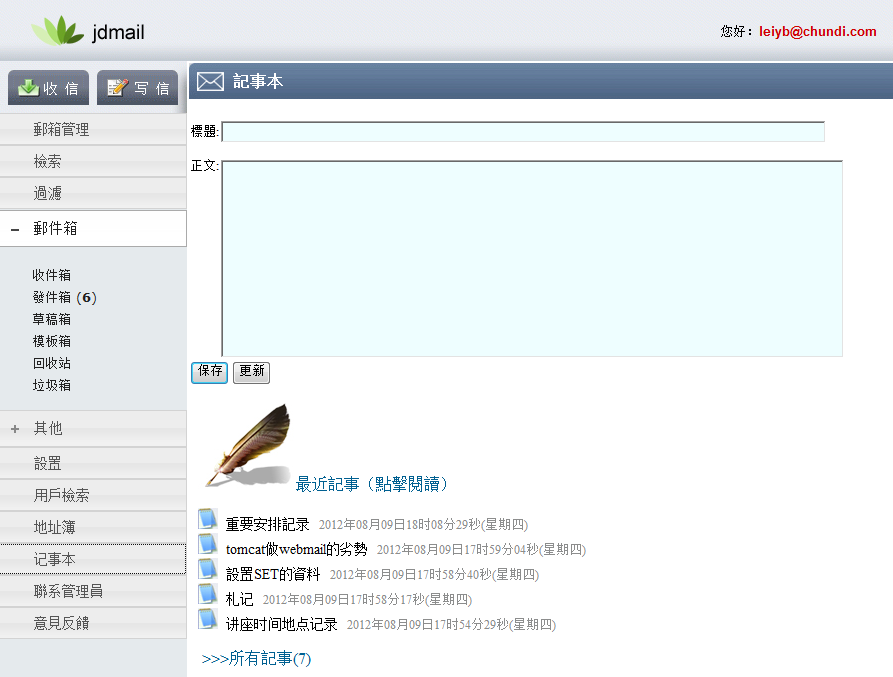Viewport: 893px width, 677px height.
Task: Expand the 其他 section with plus sign
Action: click(x=15, y=429)
